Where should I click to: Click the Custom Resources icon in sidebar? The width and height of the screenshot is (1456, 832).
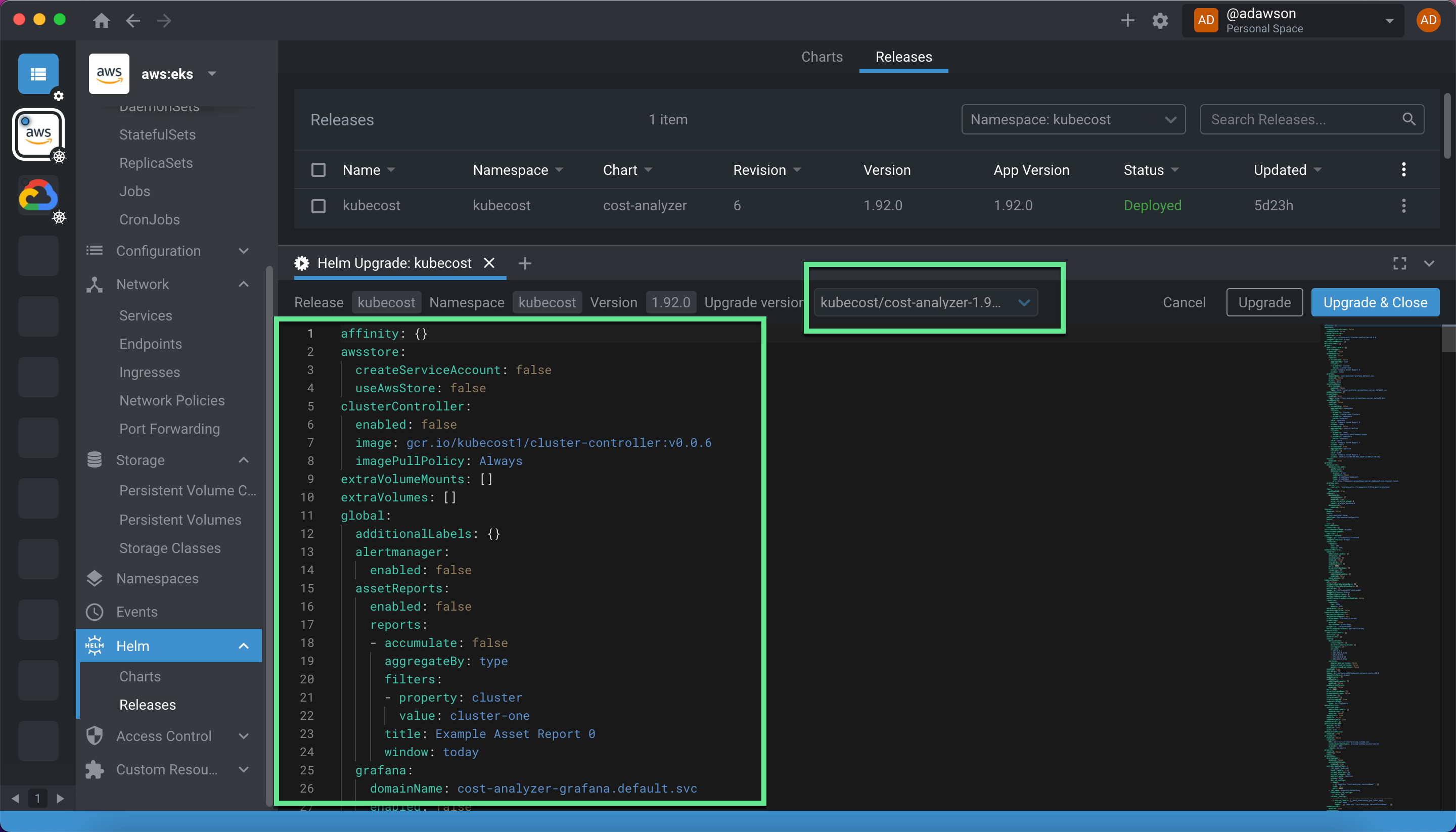pos(97,769)
